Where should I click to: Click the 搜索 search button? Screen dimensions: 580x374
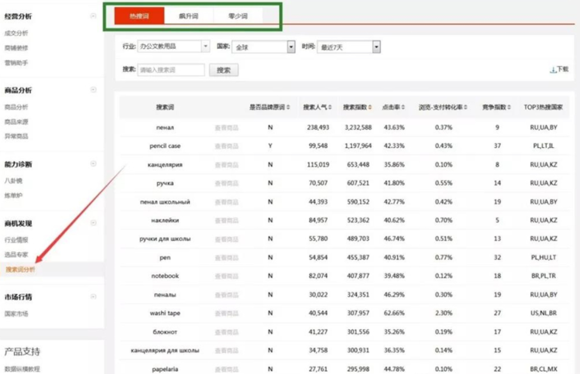click(224, 70)
